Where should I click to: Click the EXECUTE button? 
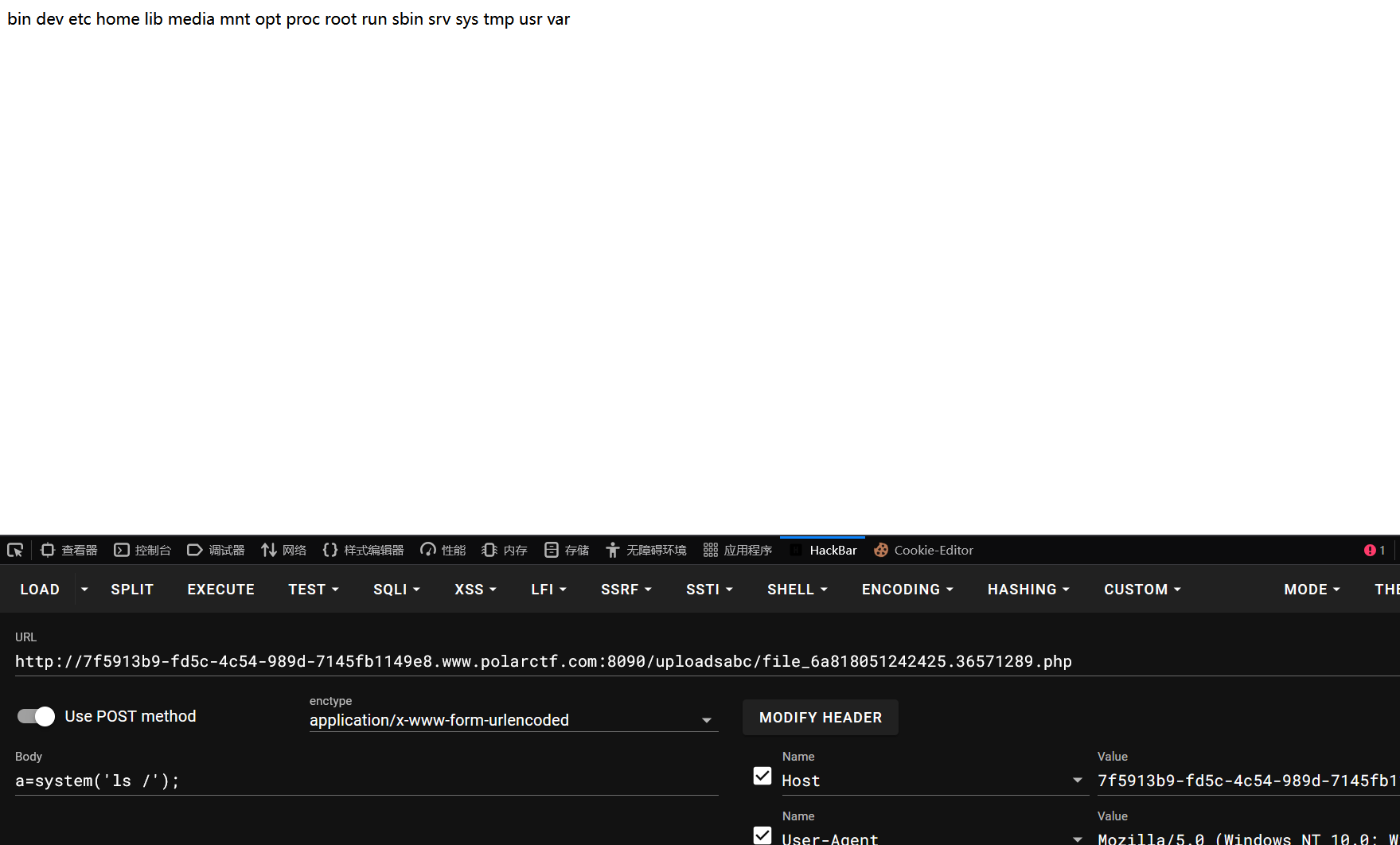(221, 590)
